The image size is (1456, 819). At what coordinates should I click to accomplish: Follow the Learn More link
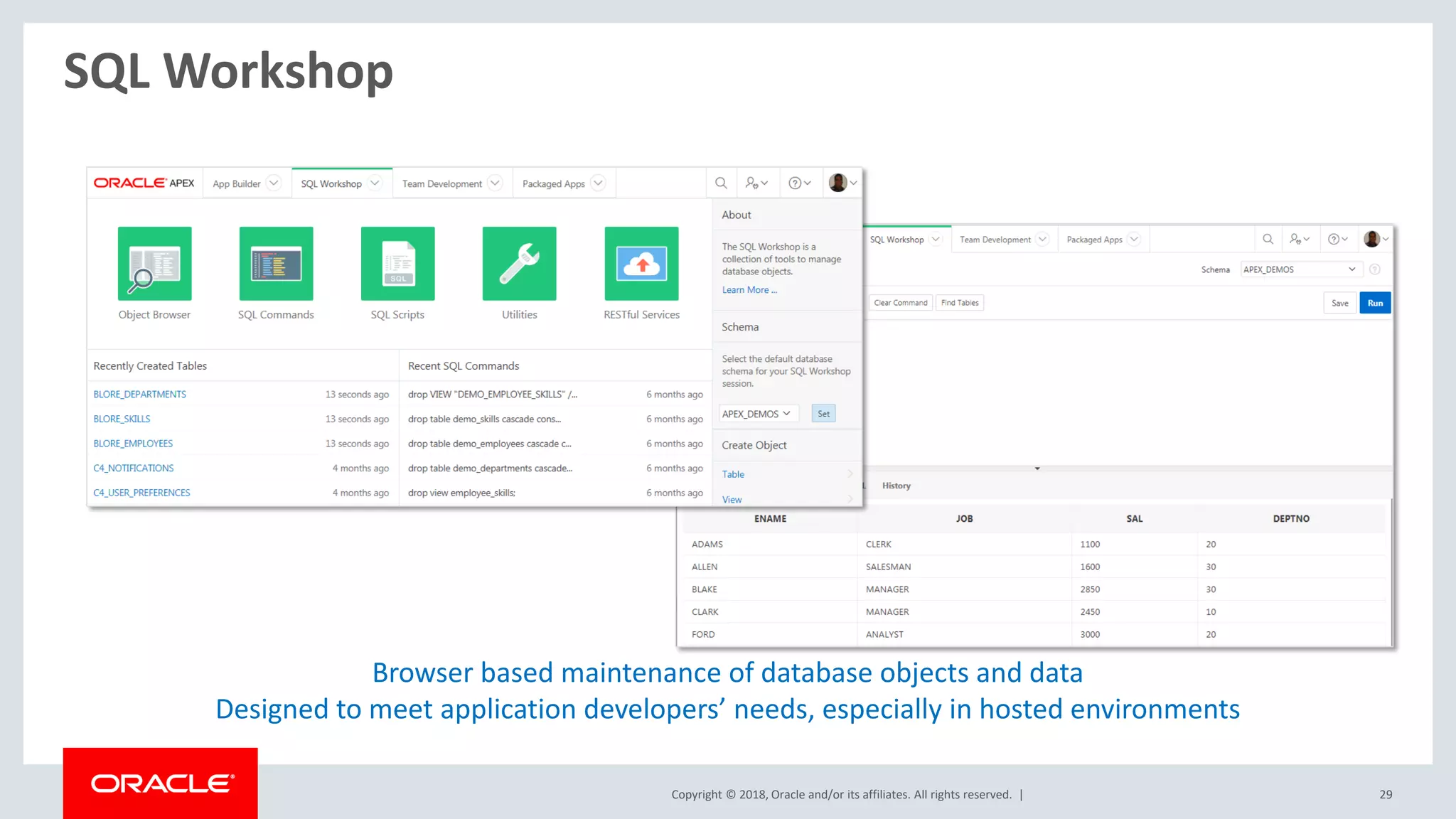click(749, 290)
